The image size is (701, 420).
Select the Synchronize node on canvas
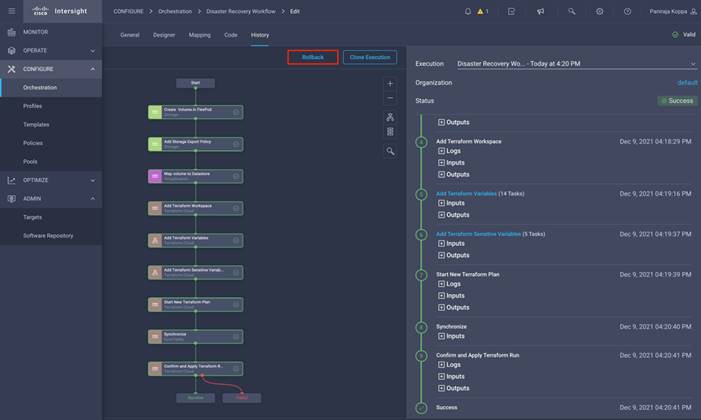pyautogui.click(x=196, y=337)
